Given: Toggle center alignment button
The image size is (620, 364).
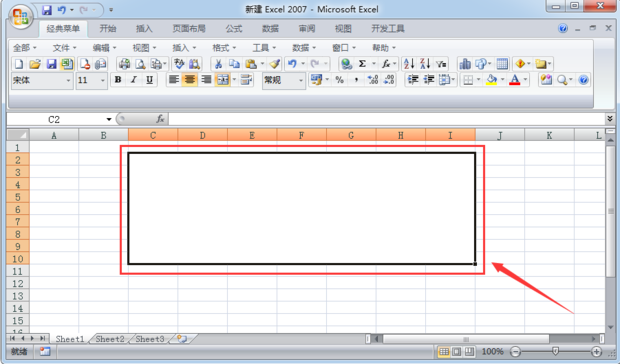Looking at the screenshot, I should (190, 80).
